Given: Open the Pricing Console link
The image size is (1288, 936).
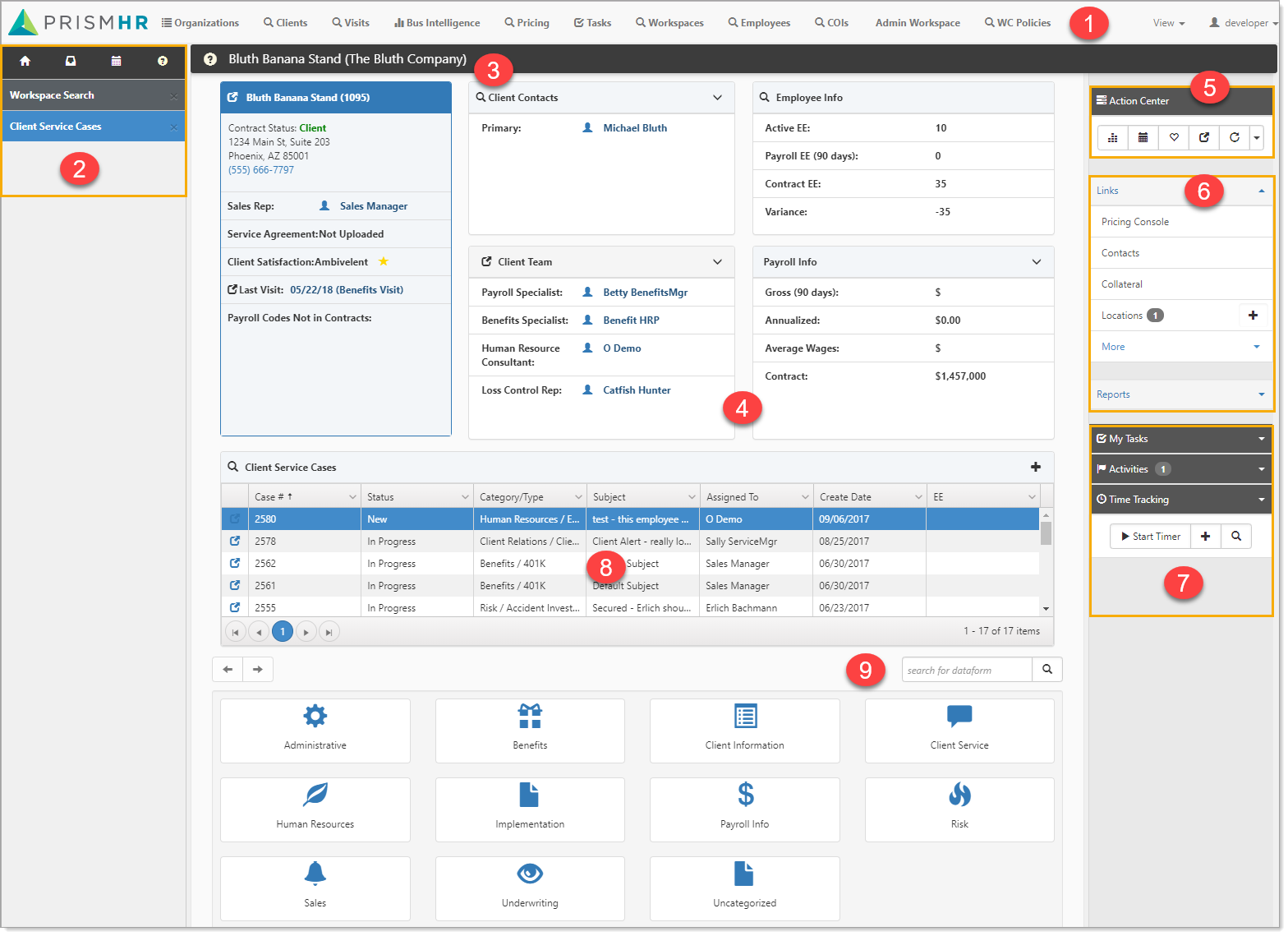Looking at the screenshot, I should coord(1134,222).
